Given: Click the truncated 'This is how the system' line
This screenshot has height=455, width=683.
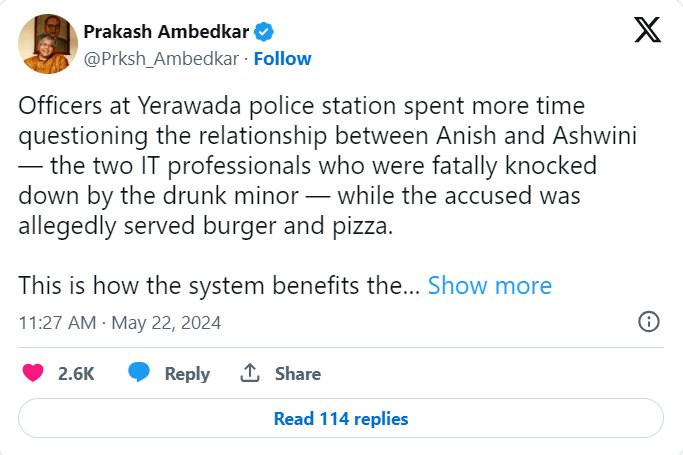Looking at the screenshot, I should pos(220,286).
